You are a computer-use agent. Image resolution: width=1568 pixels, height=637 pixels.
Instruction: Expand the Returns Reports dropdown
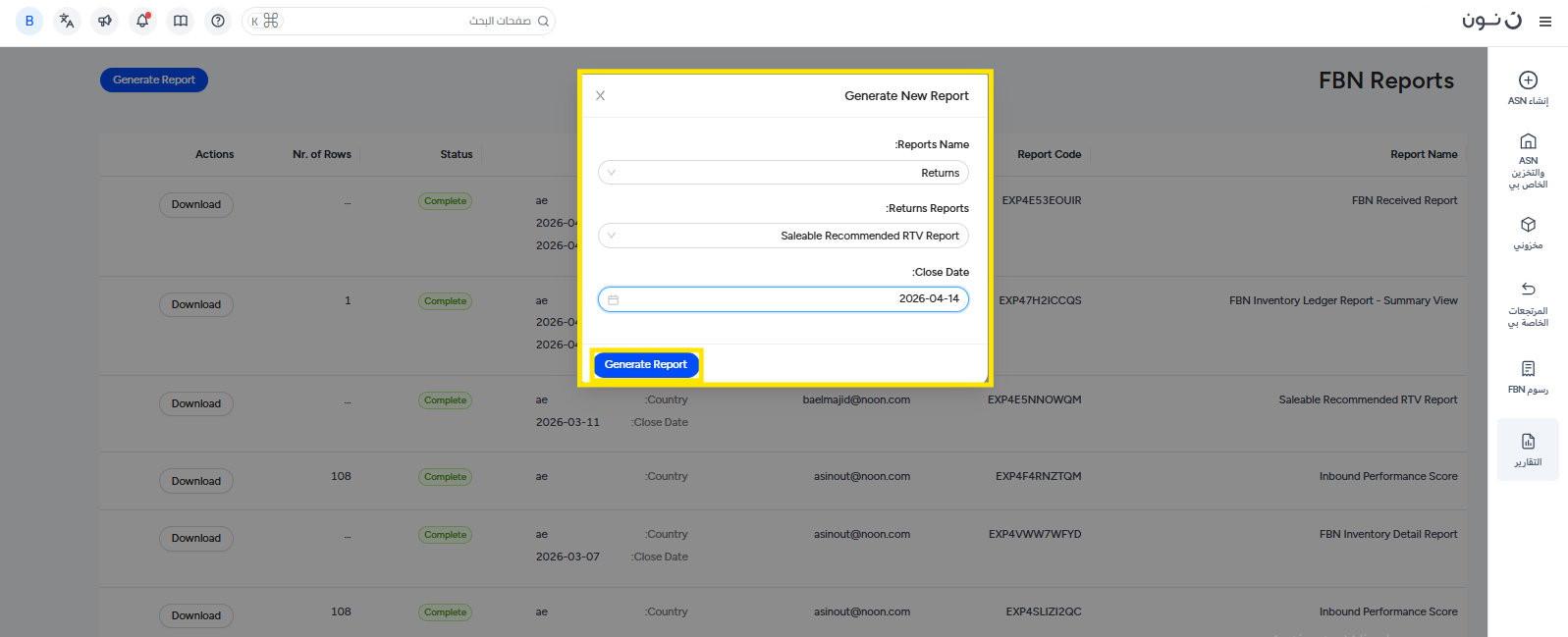pyautogui.click(x=783, y=236)
